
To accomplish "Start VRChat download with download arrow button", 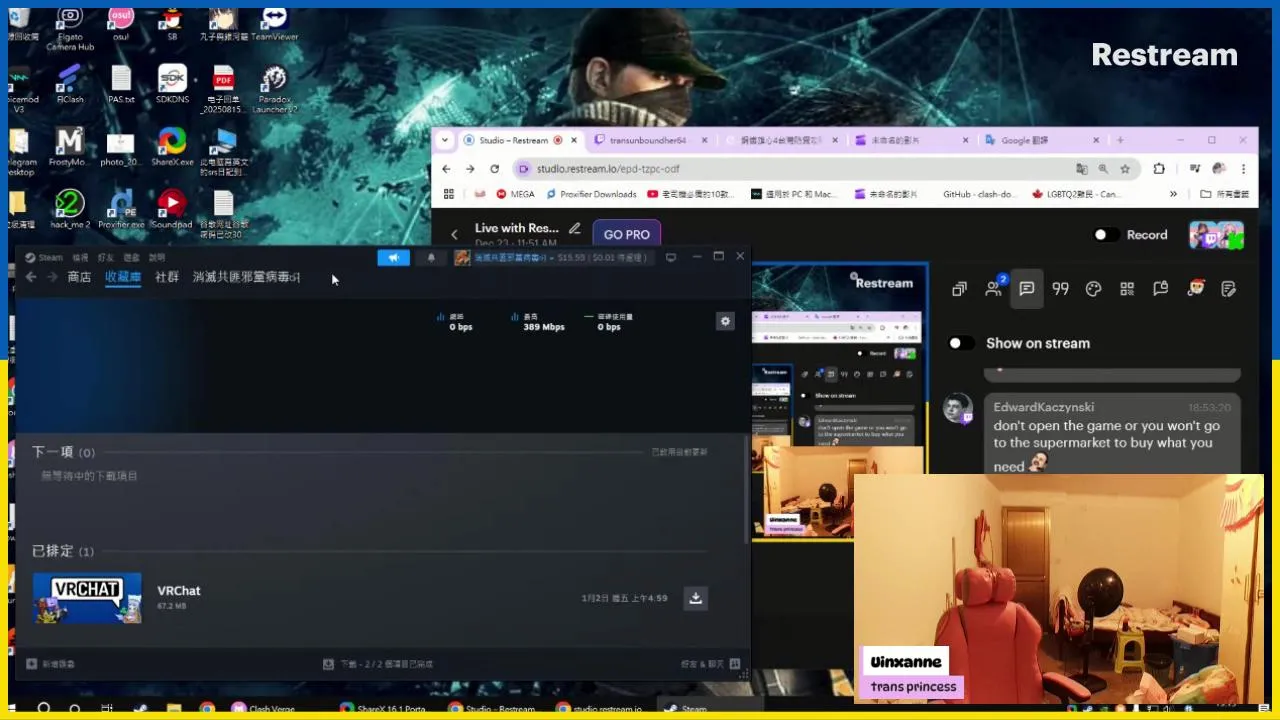I will click(695, 598).
